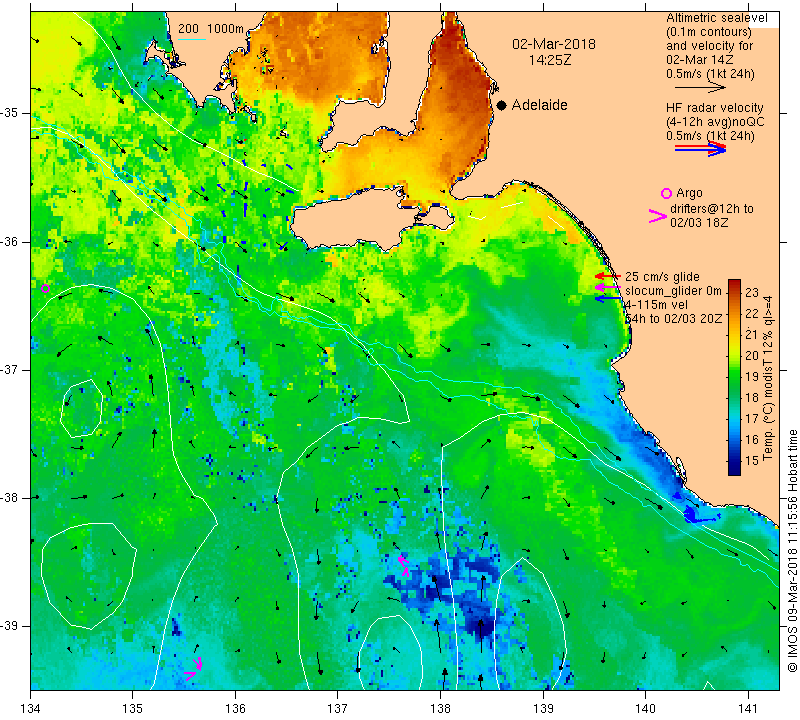This screenshot has height=720, width=800.
Task: Click latitude axis label '-38'
Action: click(x=10, y=498)
